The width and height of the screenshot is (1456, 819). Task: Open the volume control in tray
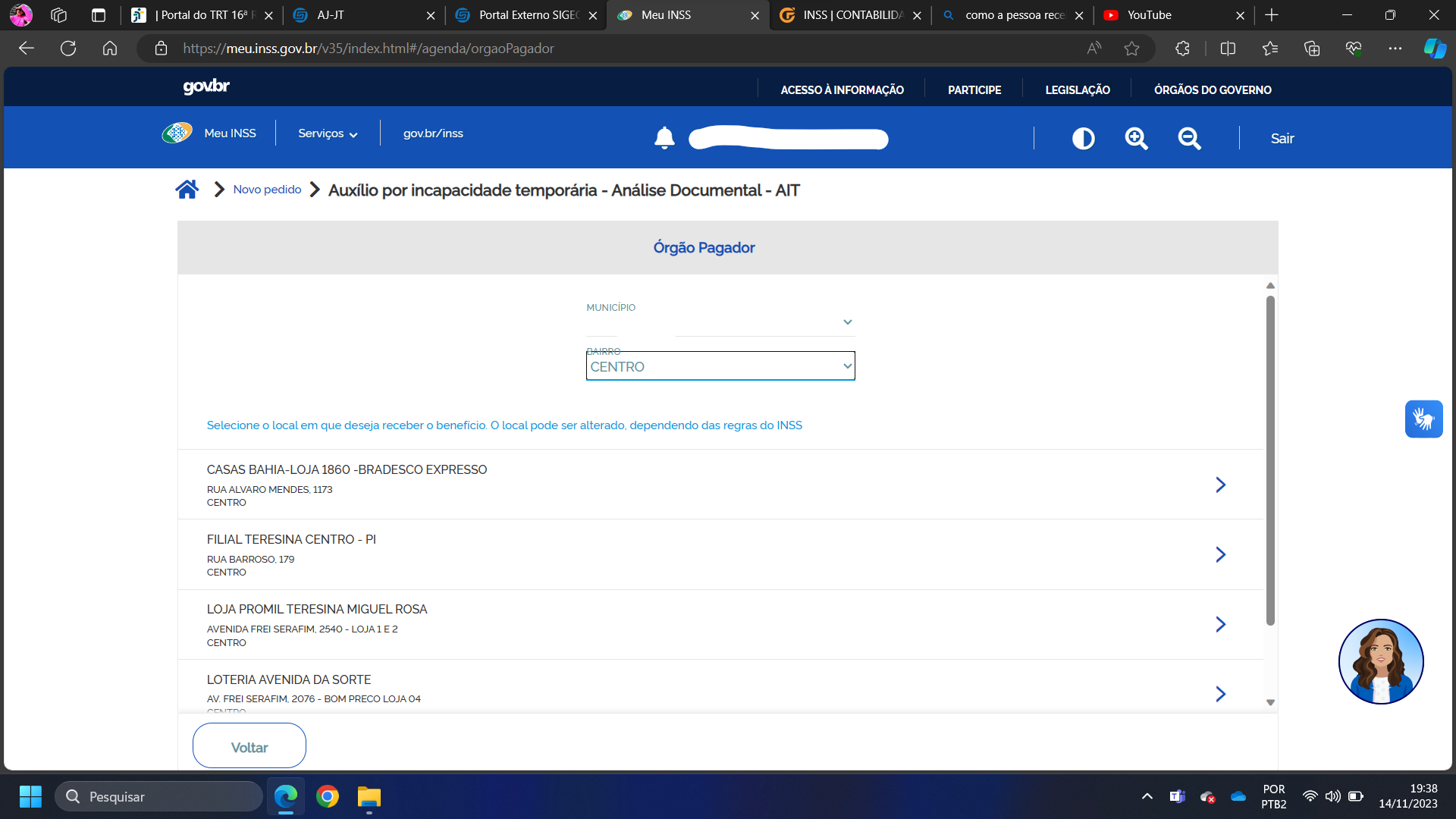pos(1332,796)
